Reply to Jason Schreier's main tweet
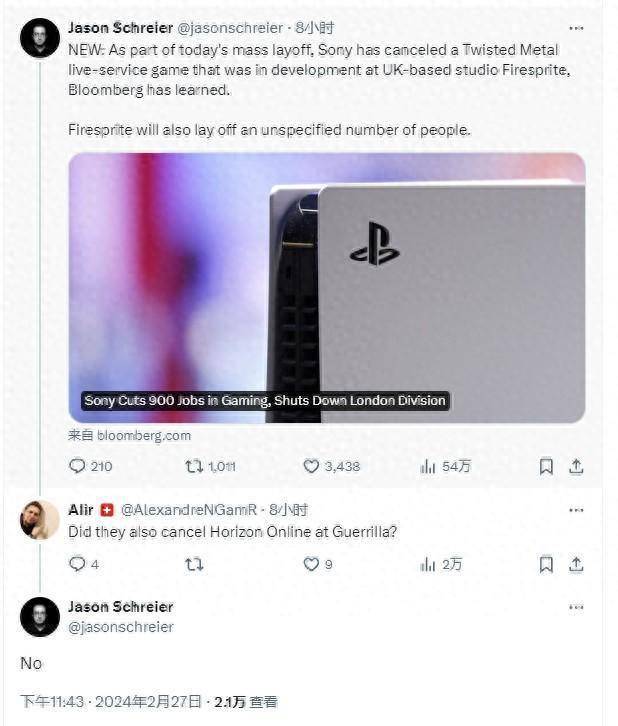 point(77,466)
